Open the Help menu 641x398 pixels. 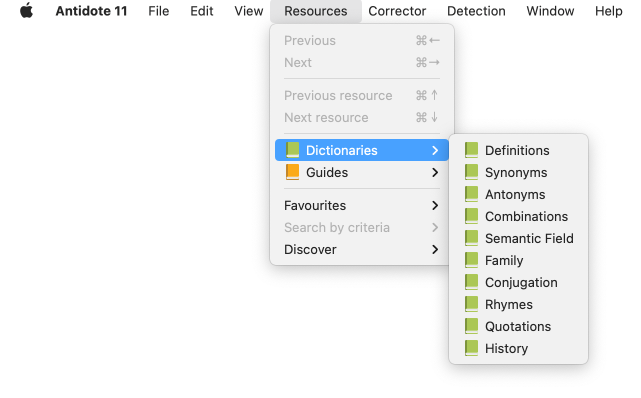pyautogui.click(x=608, y=11)
